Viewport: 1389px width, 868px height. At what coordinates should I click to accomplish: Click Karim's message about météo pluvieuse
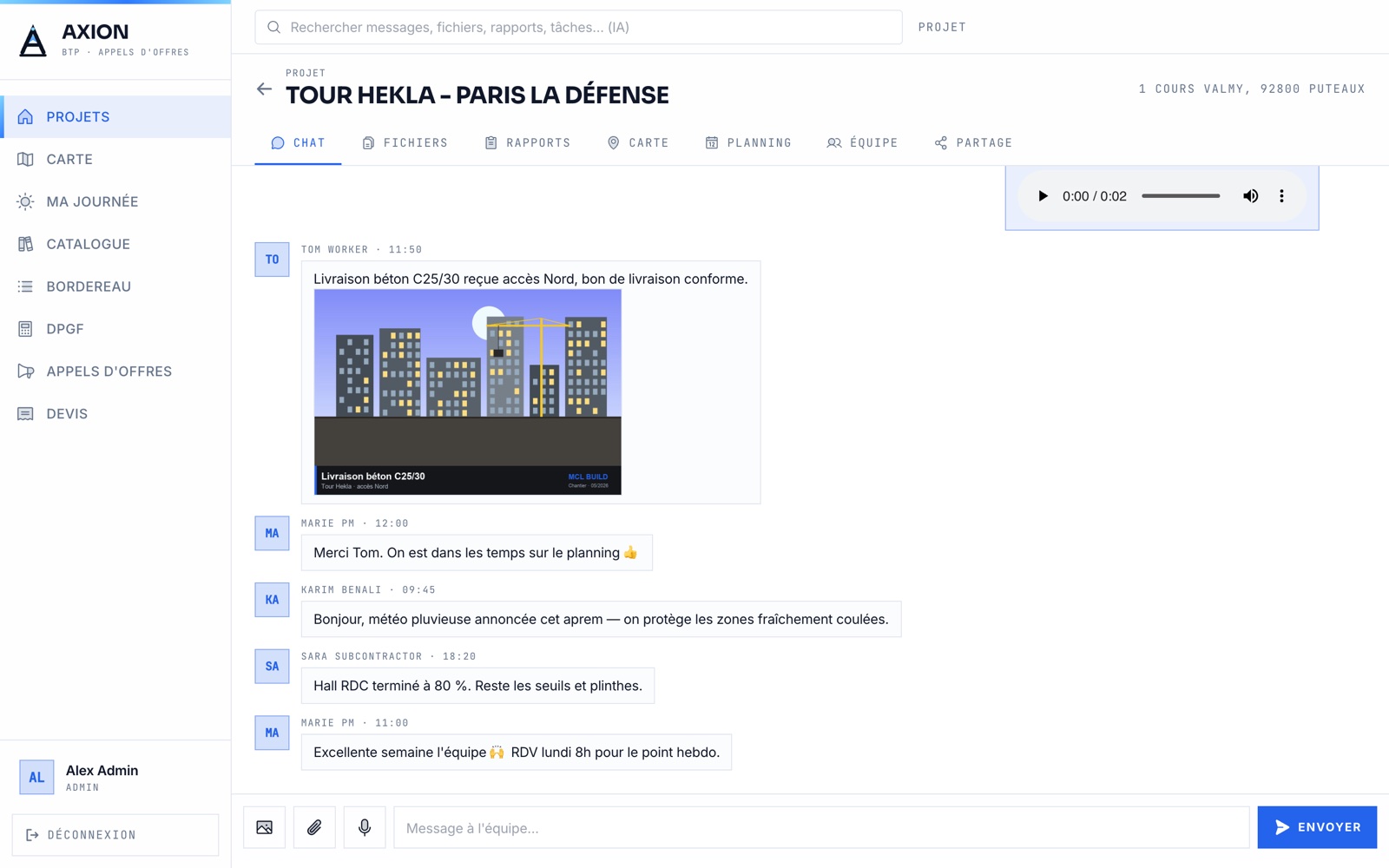point(601,619)
